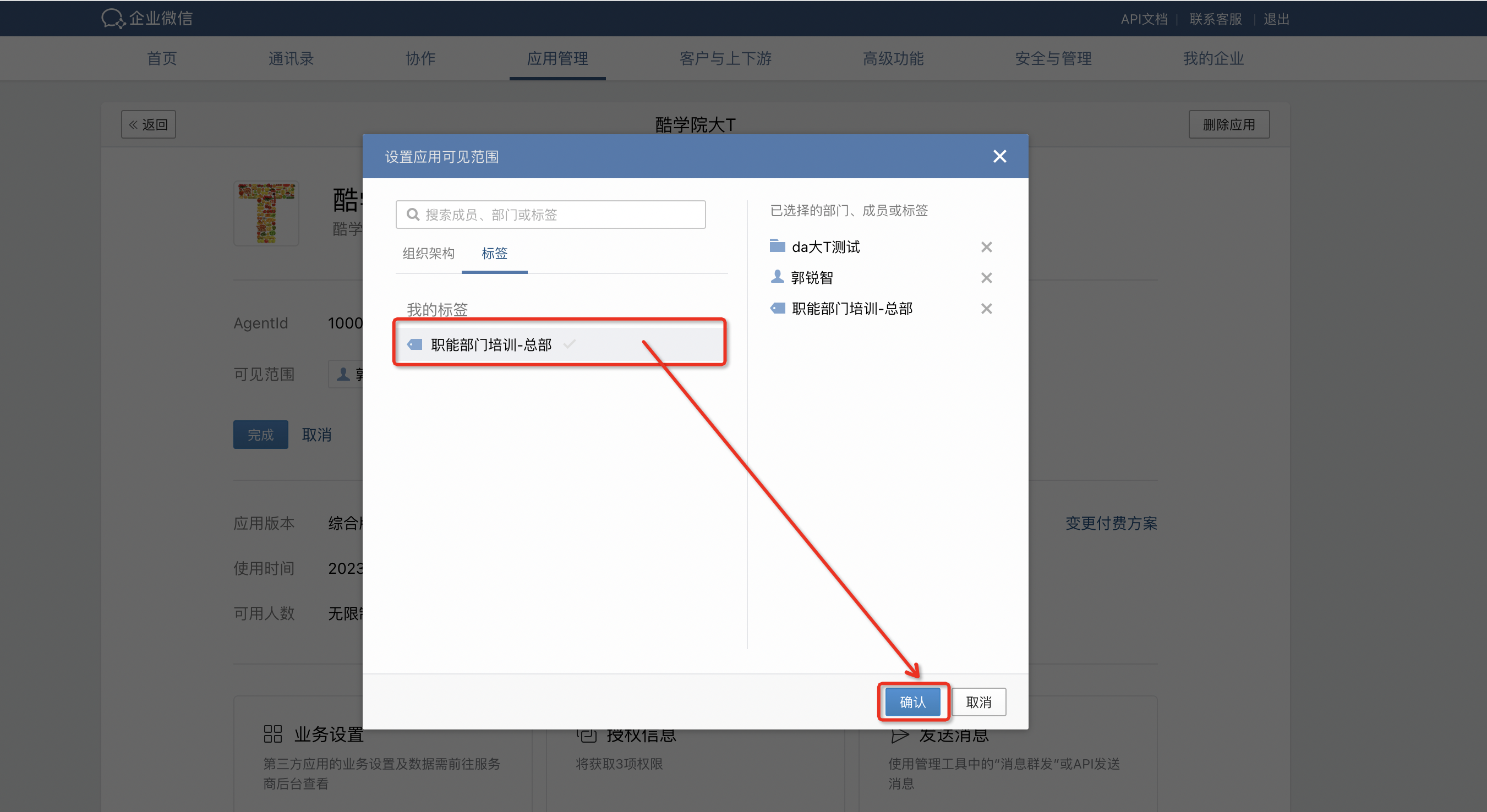Click 职能部门培训-总部 text in selected list
This screenshot has height=812, width=1487.
pyautogui.click(x=852, y=309)
